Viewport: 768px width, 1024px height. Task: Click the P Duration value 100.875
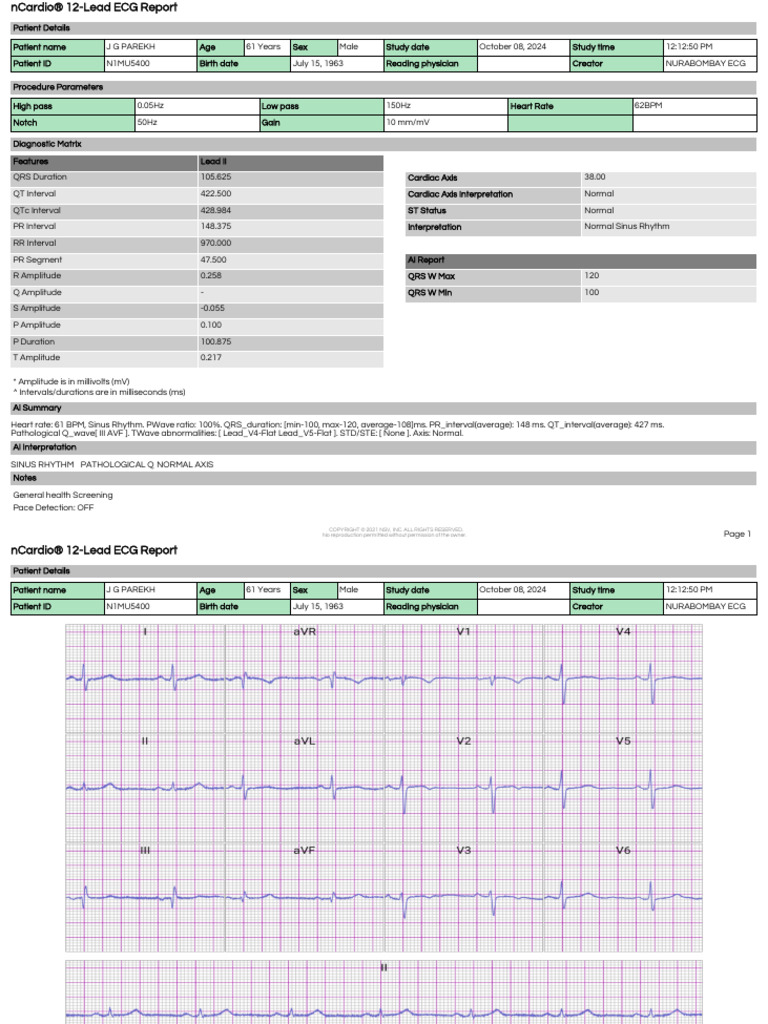[216, 342]
